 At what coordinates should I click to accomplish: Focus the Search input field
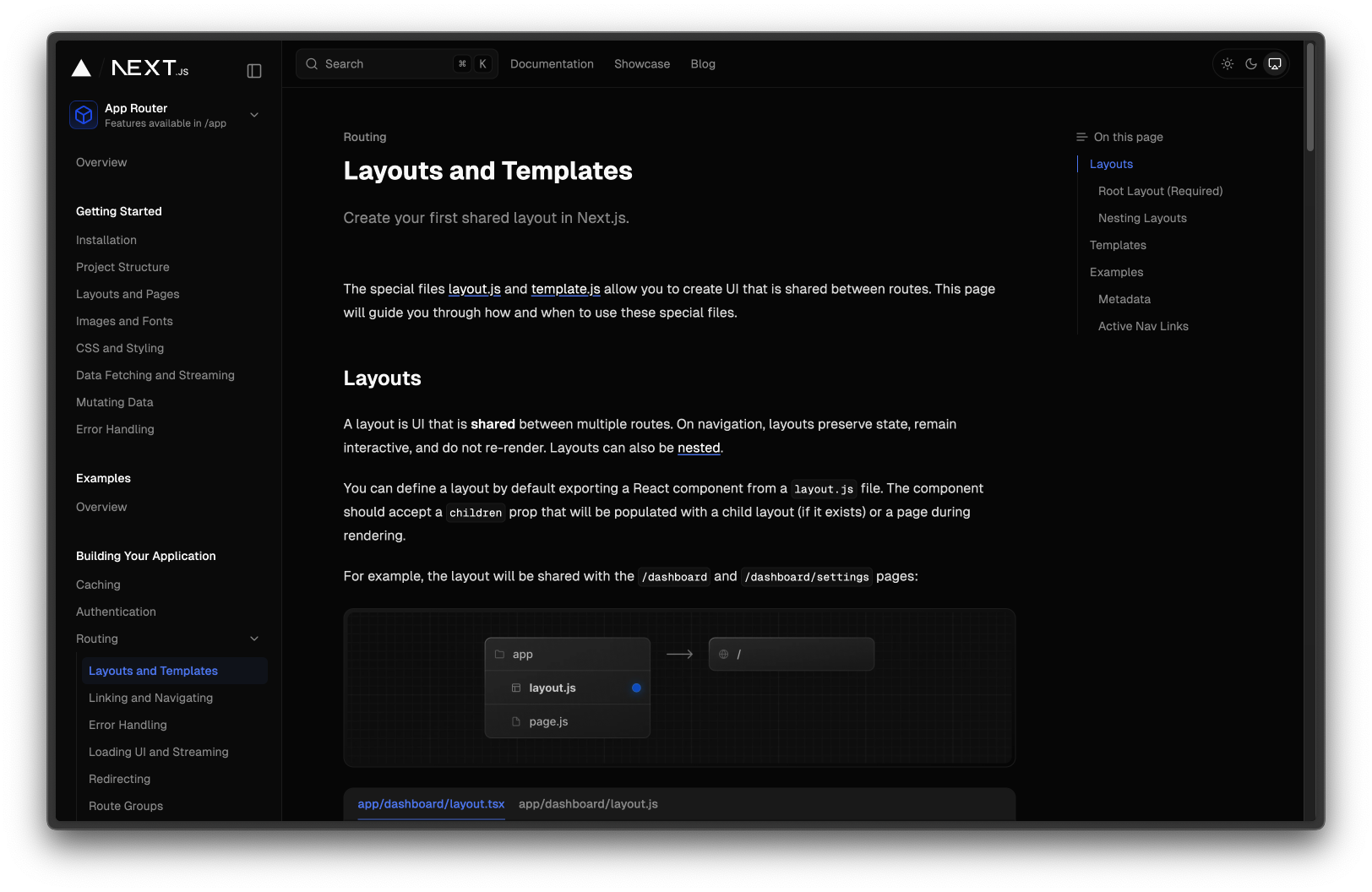pos(396,64)
